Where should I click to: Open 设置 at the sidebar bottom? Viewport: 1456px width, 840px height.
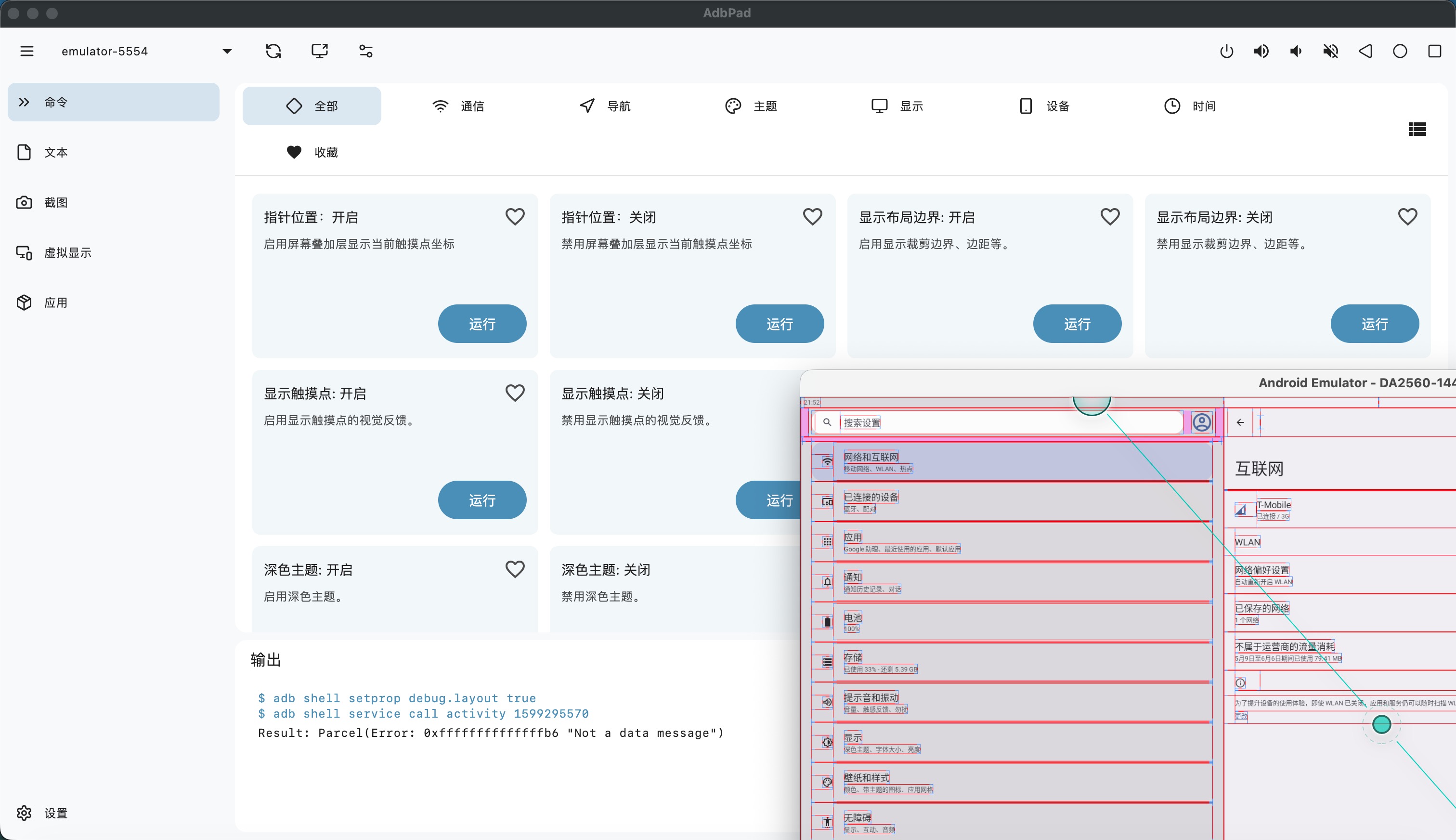click(114, 813)
